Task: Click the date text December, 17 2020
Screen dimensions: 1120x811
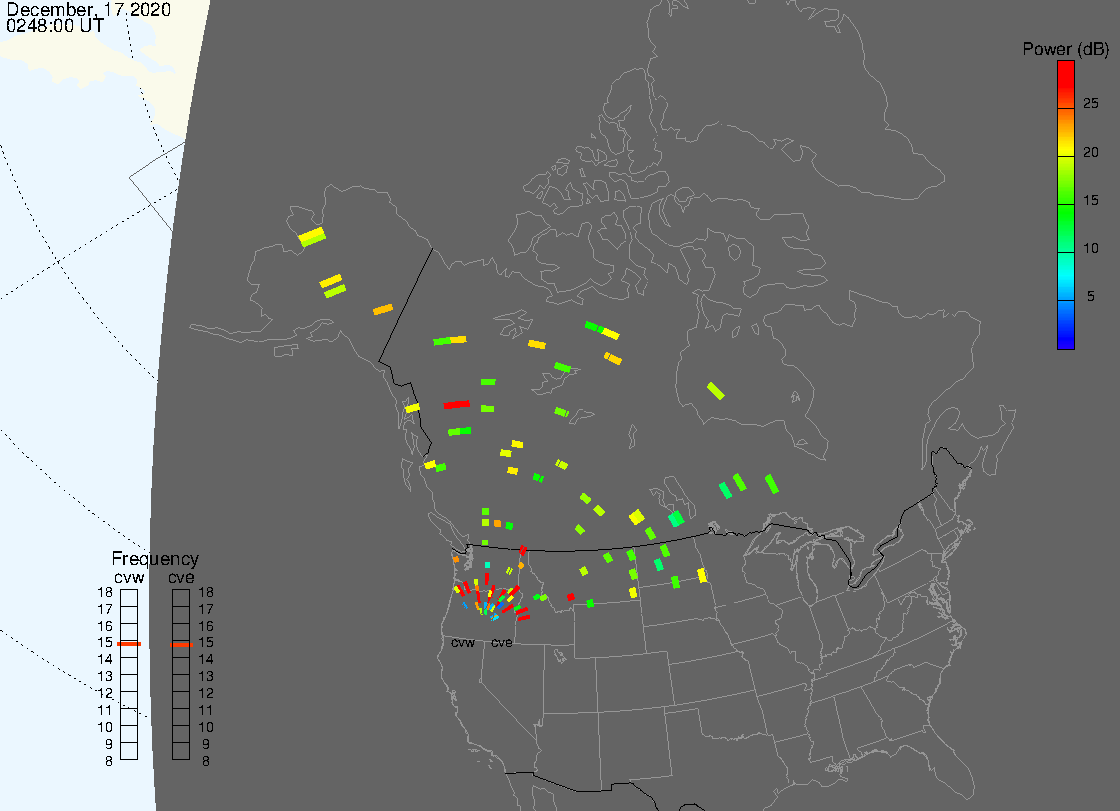Action: [89, 9]
